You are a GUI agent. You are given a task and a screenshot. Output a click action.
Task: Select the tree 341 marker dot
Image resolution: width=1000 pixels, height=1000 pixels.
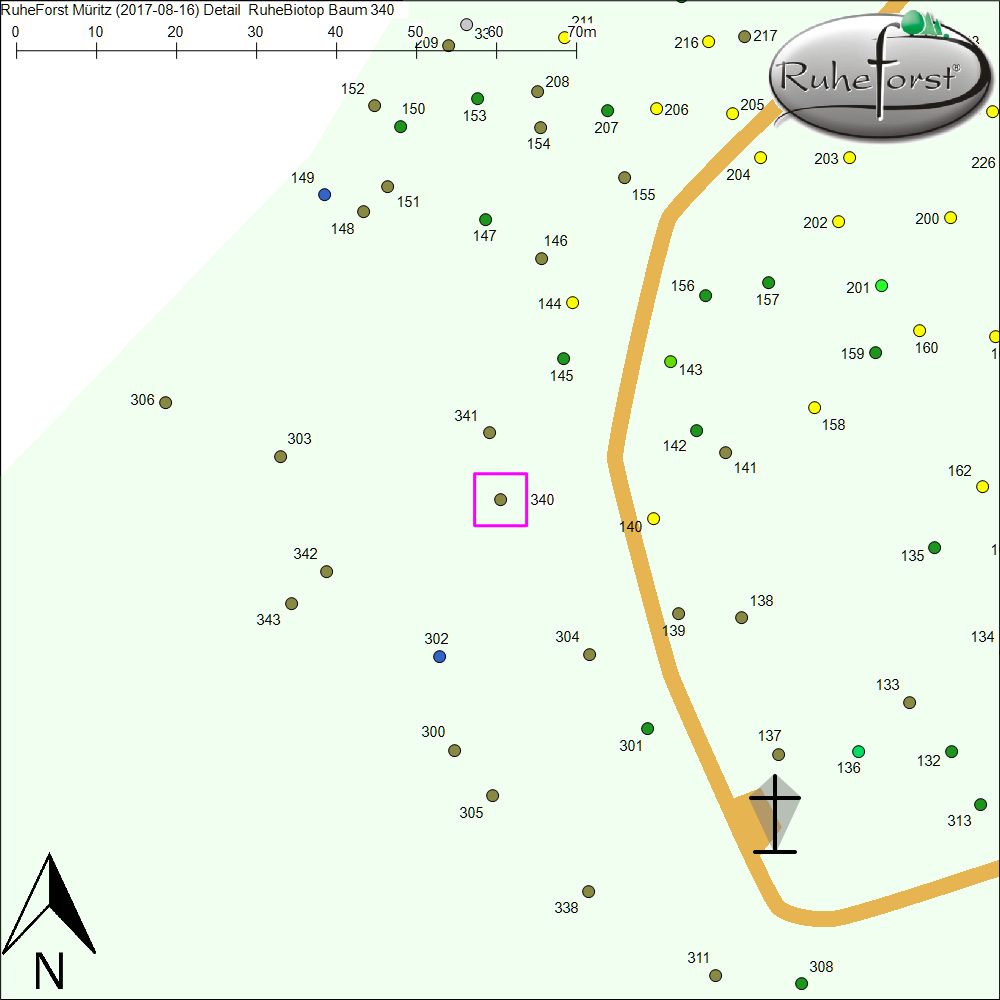pyautogui.click(x=490, y=433)
